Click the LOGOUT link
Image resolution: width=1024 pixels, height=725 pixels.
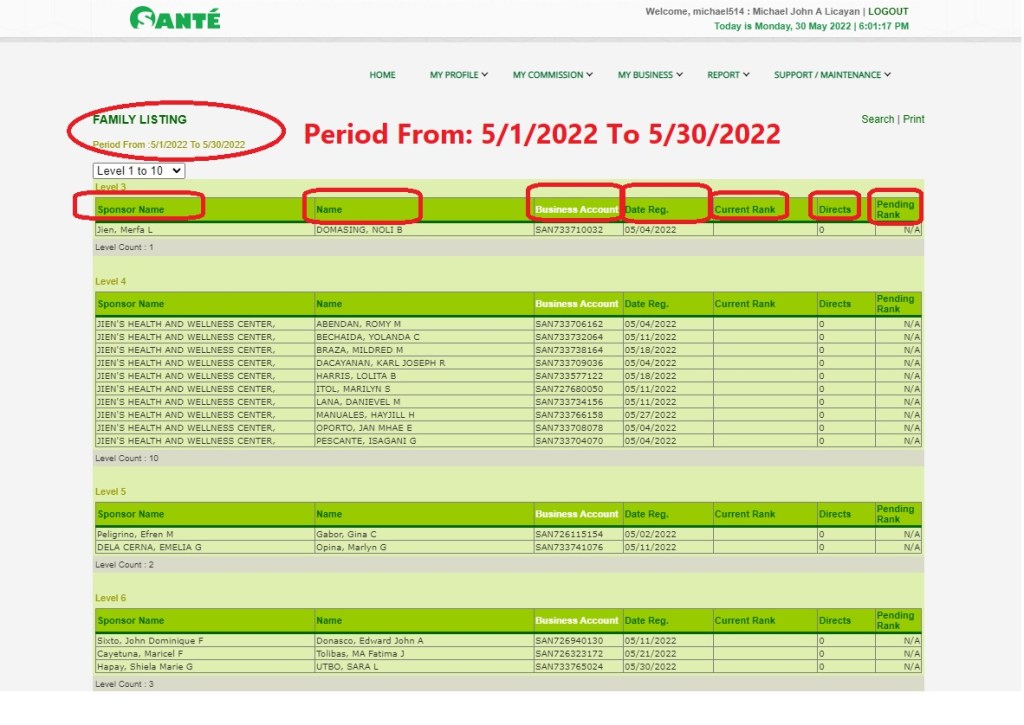click(888, 12)
